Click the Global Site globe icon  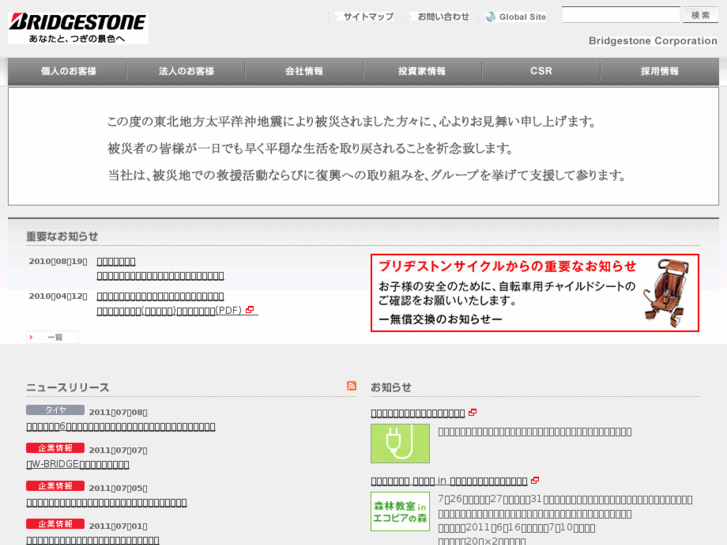(490, 17)
